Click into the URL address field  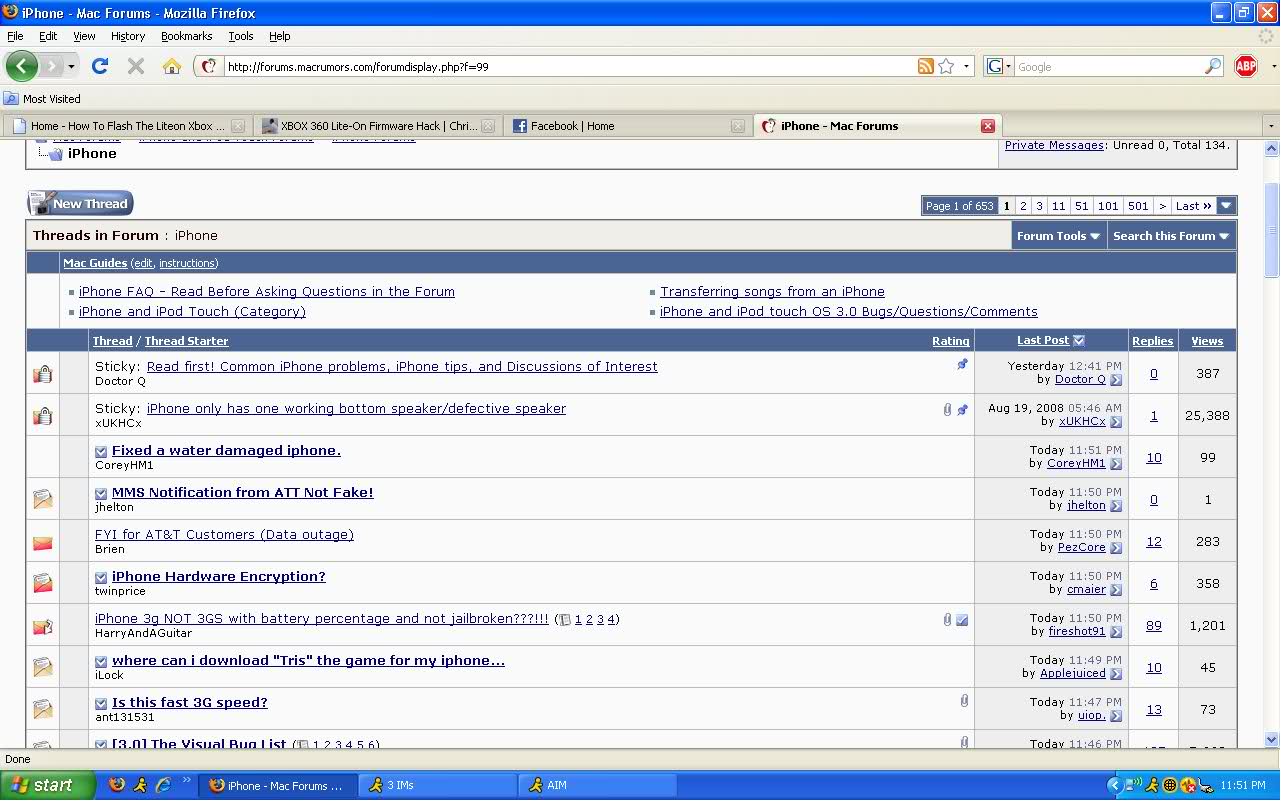570,67
